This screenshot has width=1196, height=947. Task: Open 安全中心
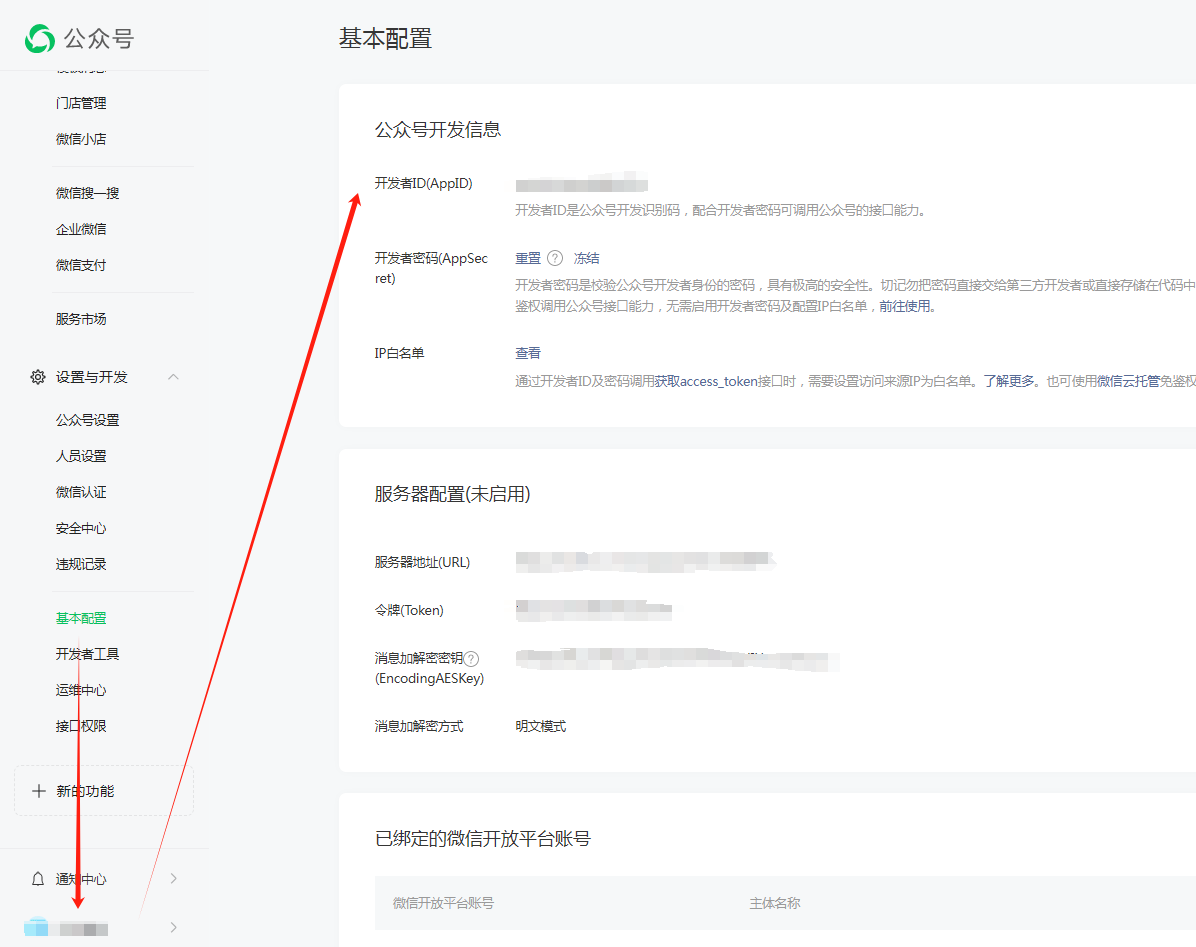[x=81, y=528]
